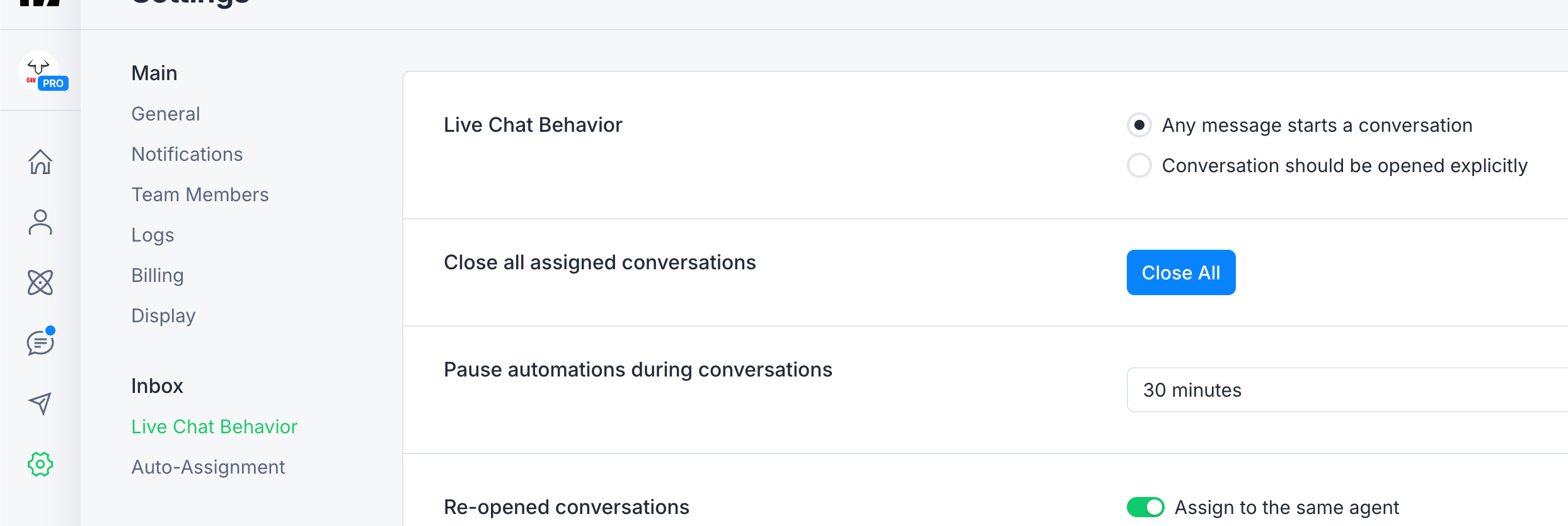Open the Broadcasting paper plane icon
1568x526 pixels.
[40, 404]
